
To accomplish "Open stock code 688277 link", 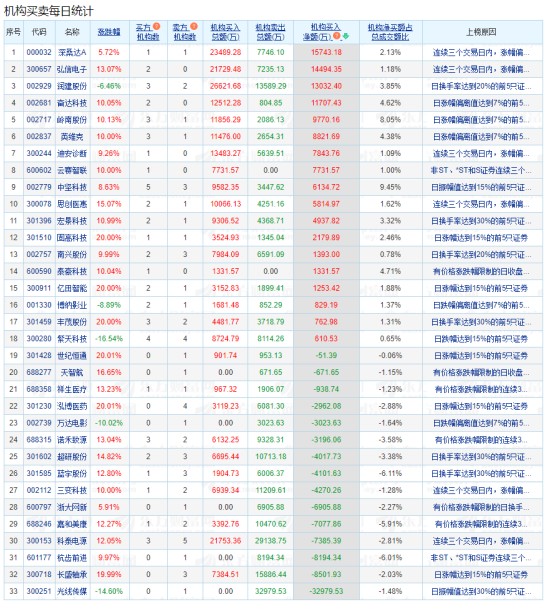I will pos(39,372).
